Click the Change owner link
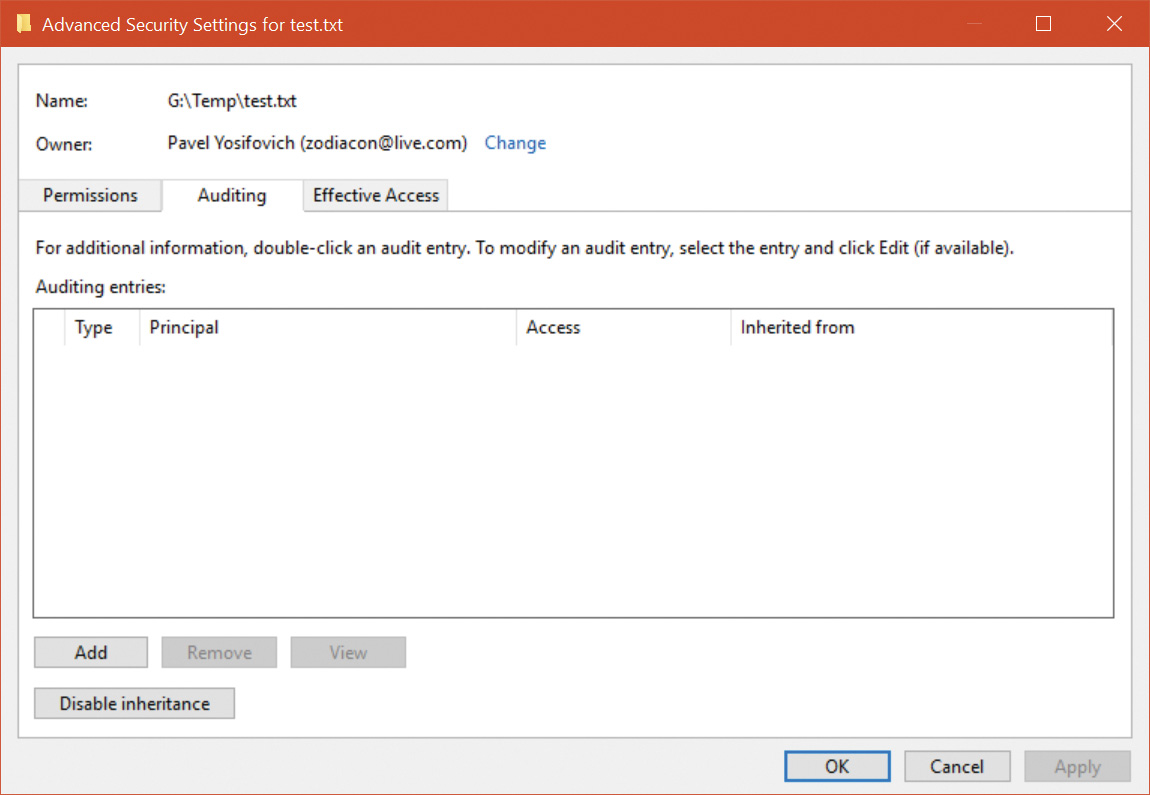This screenshot has height=795, width=1150. [515, 143]
